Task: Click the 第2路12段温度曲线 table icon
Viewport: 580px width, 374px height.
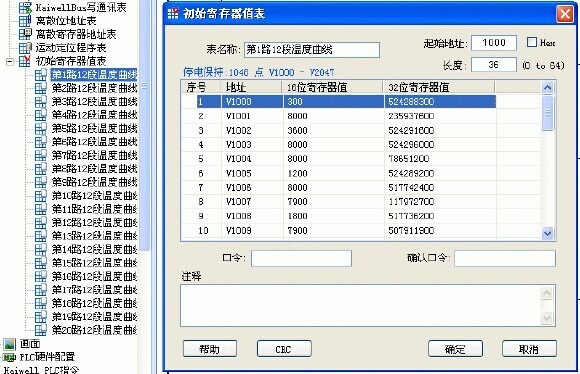Action: [x=41, y=88]
